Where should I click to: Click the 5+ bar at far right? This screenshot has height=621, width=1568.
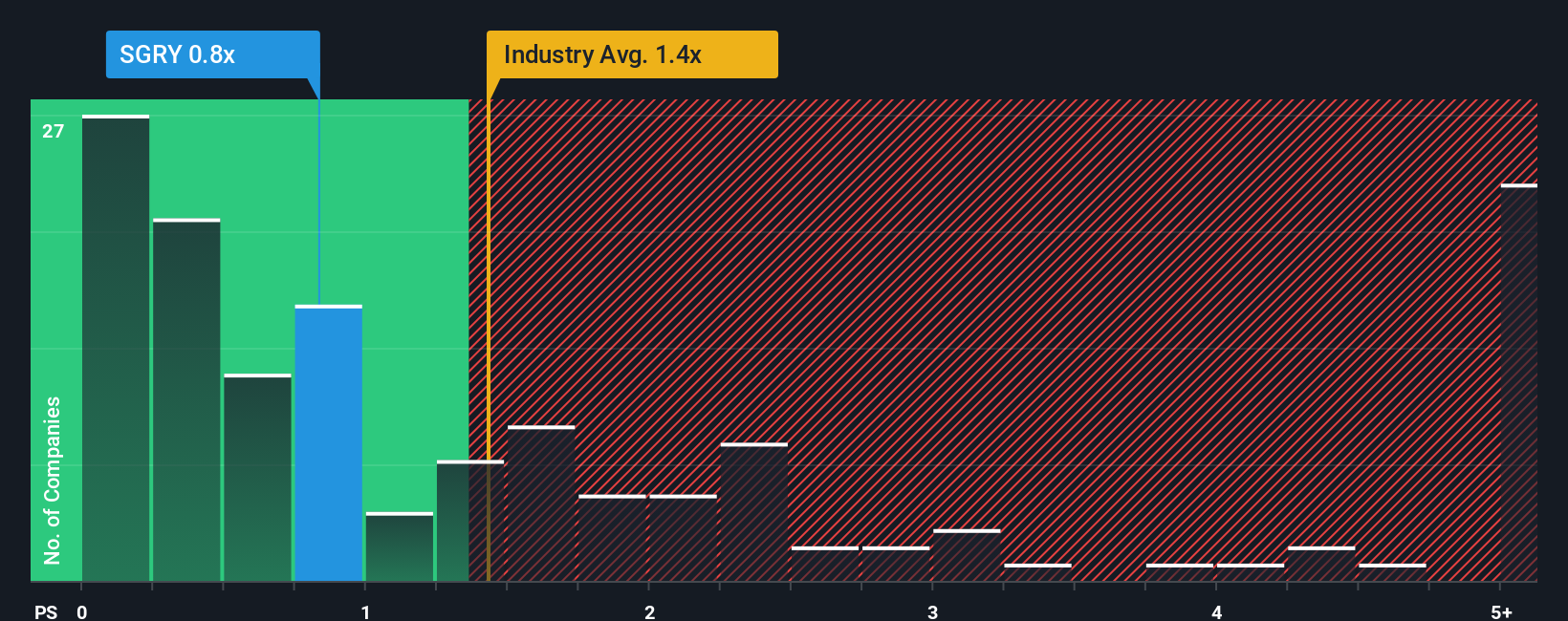1519,383
